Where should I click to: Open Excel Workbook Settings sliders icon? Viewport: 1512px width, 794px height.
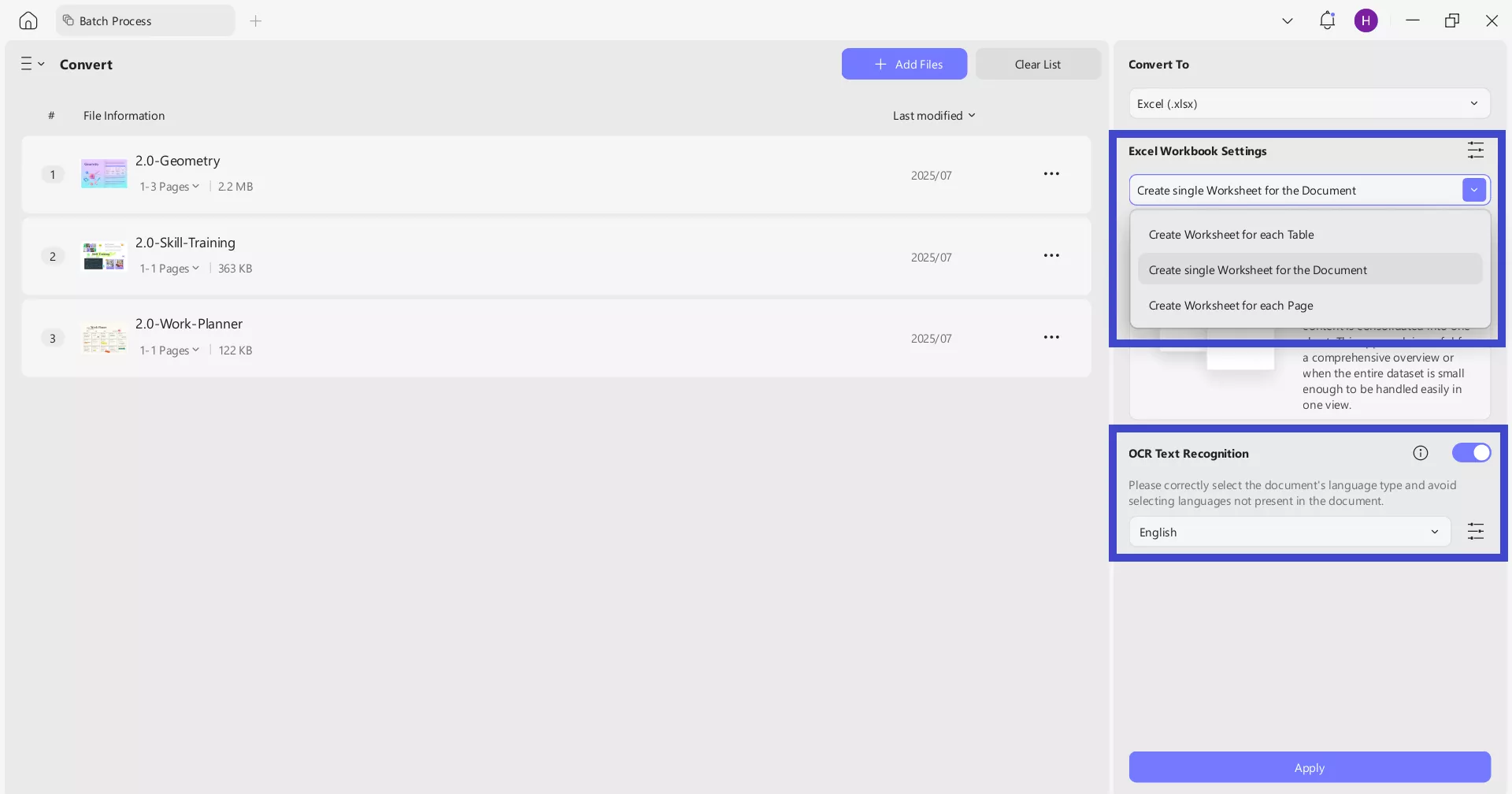pyautogui.click(x=1475, y=150)
